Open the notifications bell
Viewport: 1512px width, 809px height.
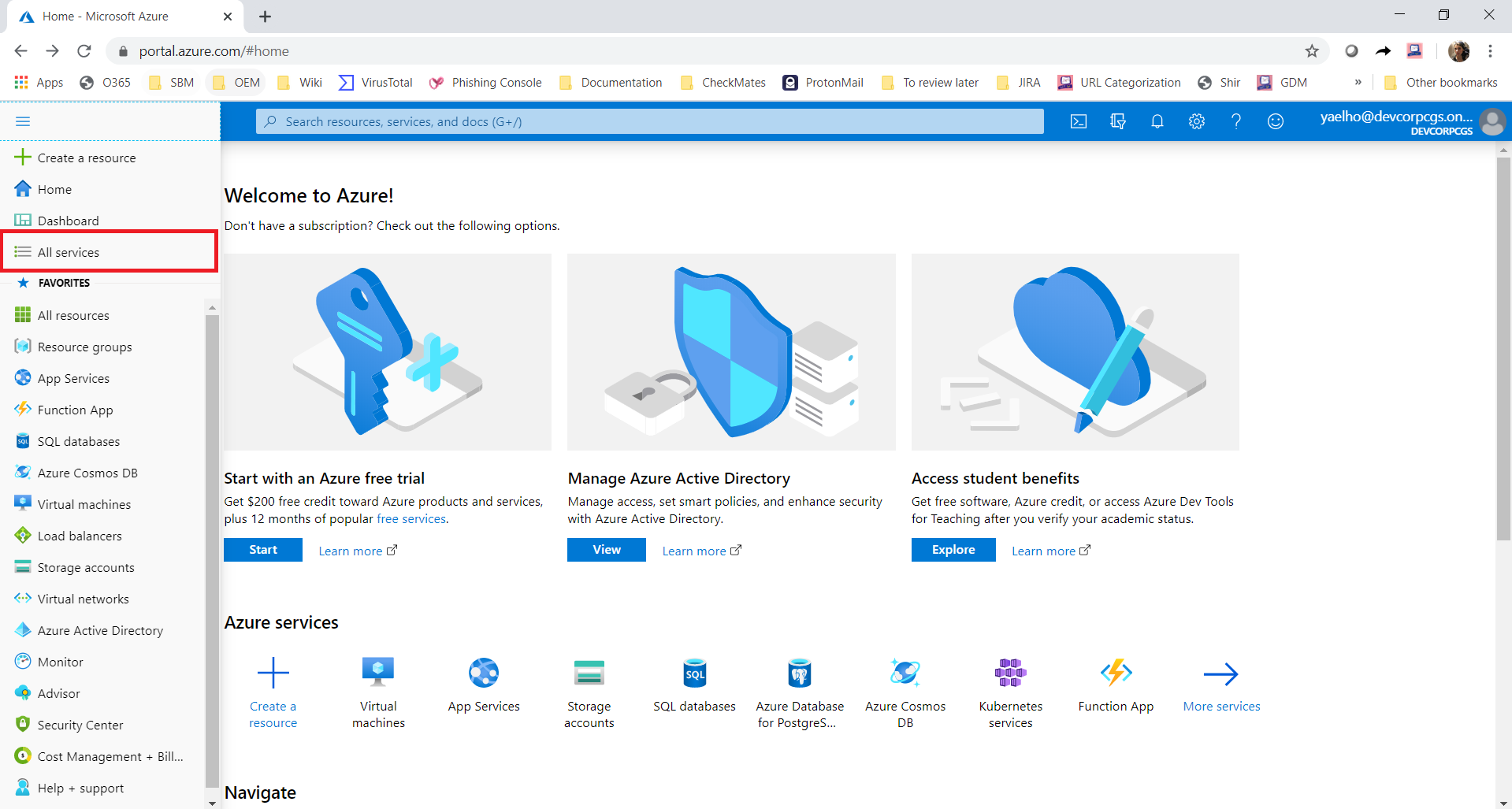click(x=1157, y=121)
